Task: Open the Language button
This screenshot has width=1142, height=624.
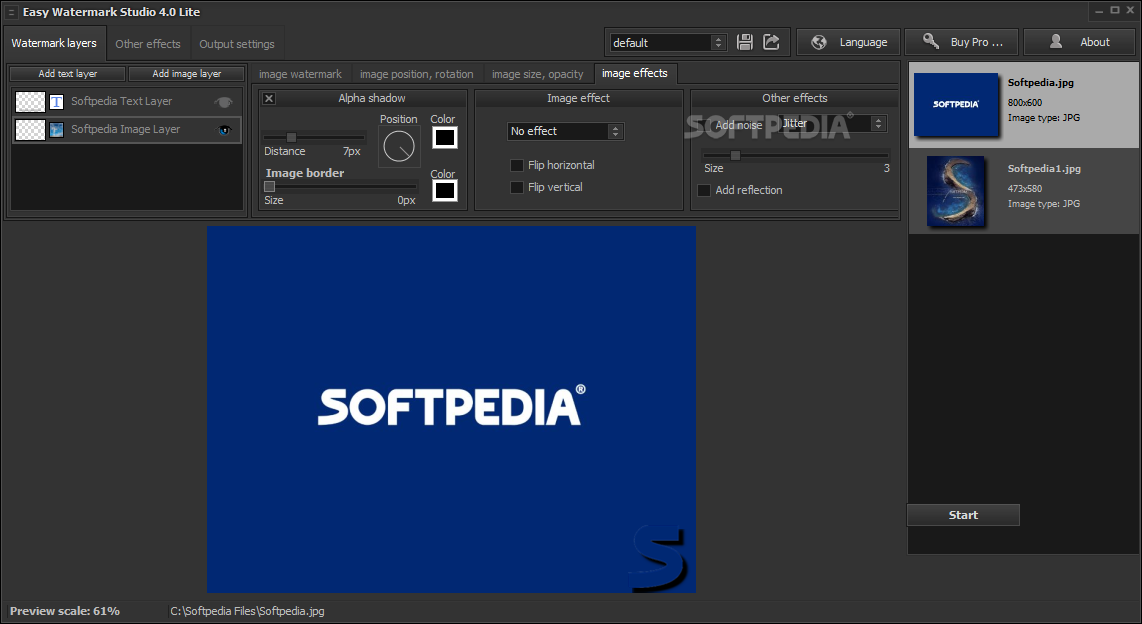Action: [848, 42]
